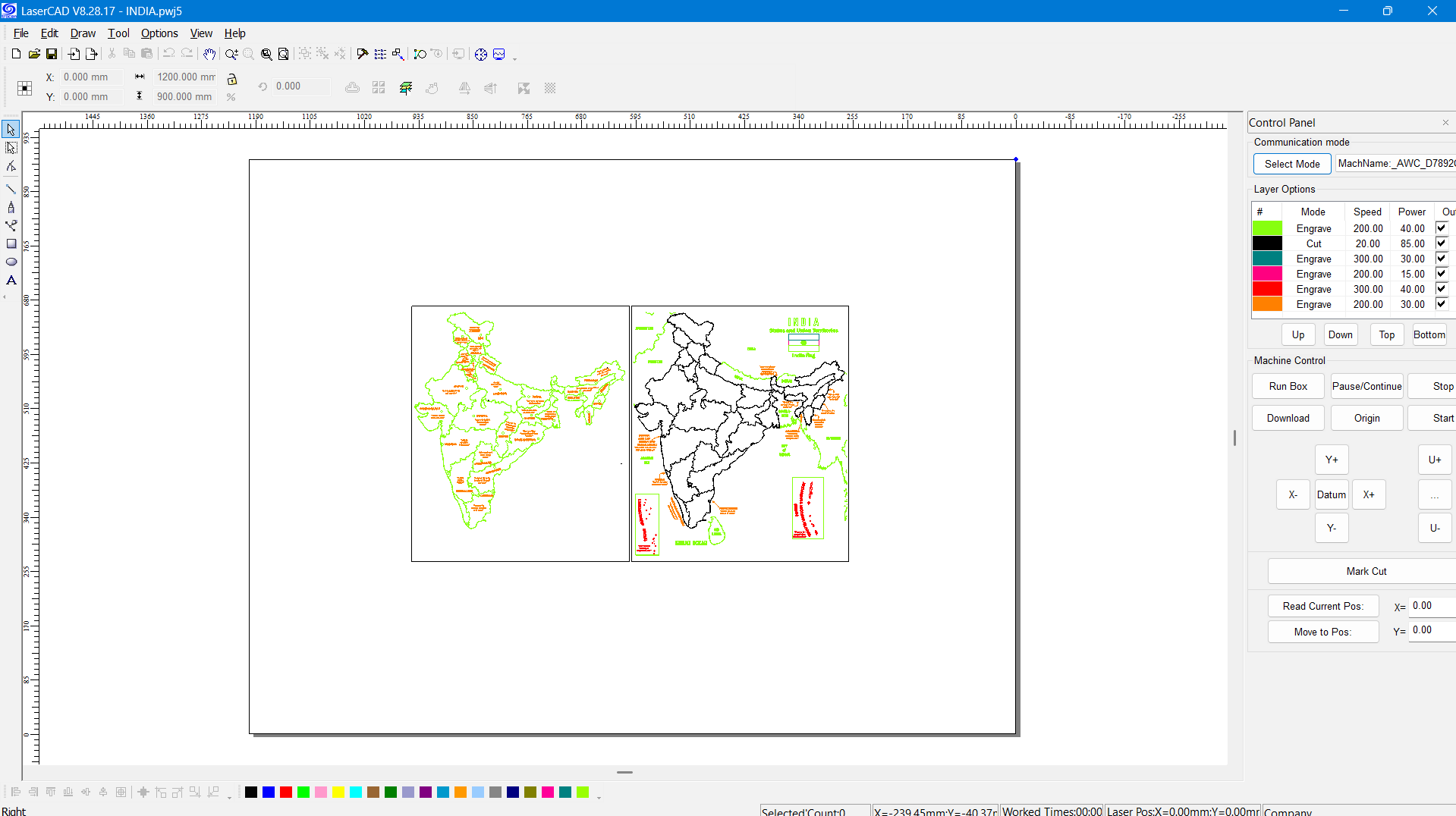
Task: Click the Origin button
Action: point(1367,418)
